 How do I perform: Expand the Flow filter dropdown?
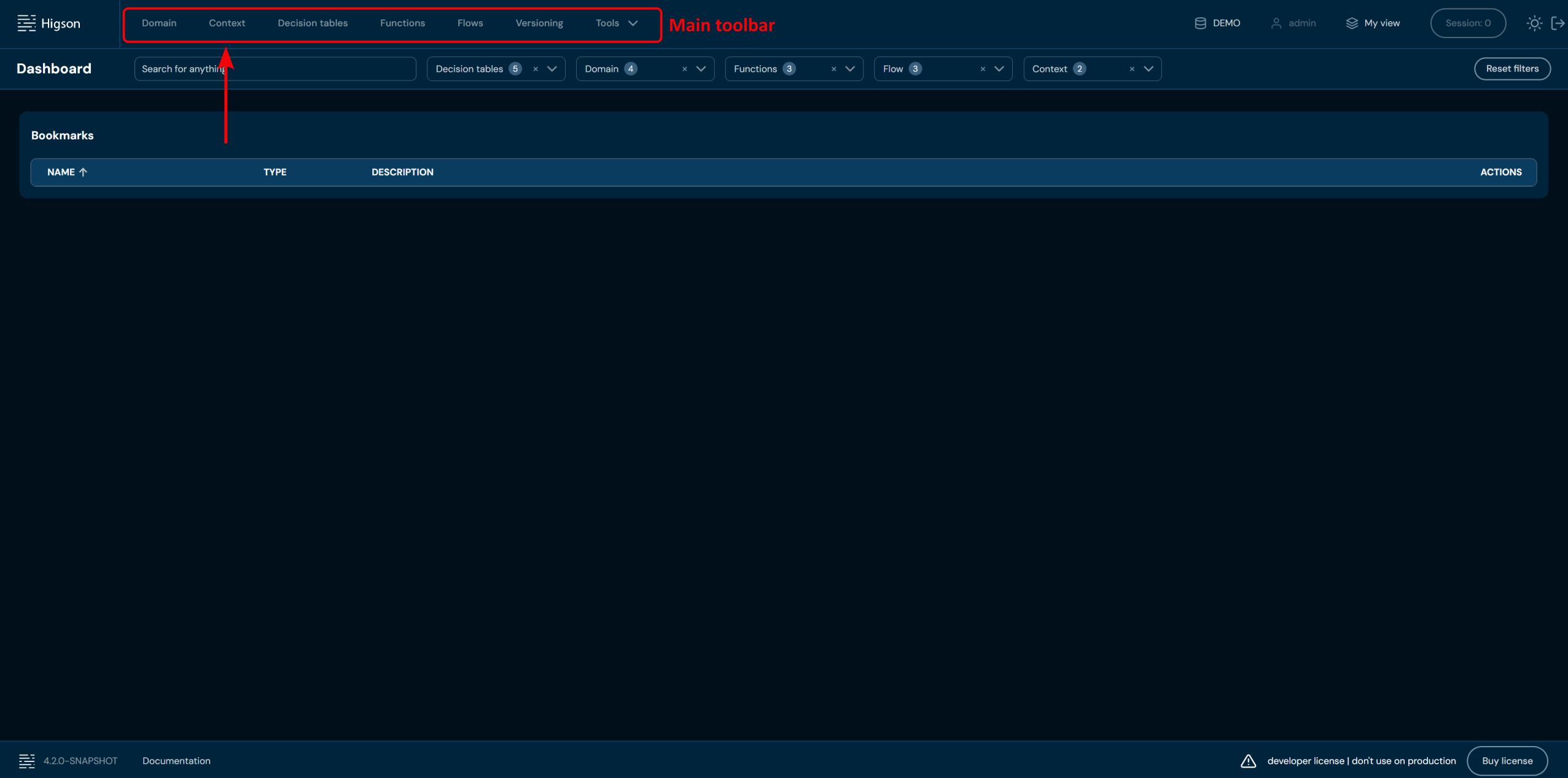(x=999, y=69)
